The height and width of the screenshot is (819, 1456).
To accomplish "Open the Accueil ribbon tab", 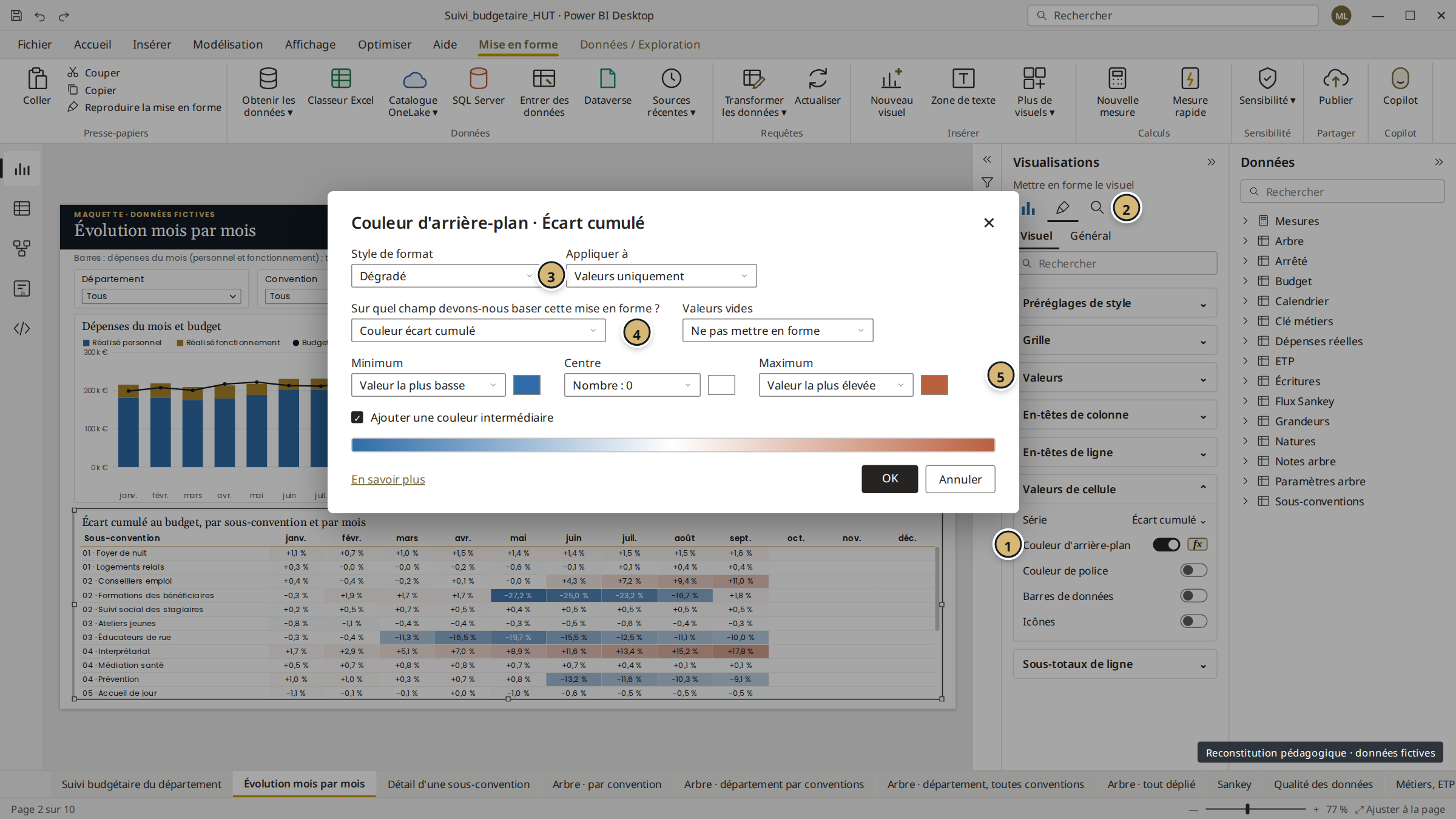I will 92,44.
